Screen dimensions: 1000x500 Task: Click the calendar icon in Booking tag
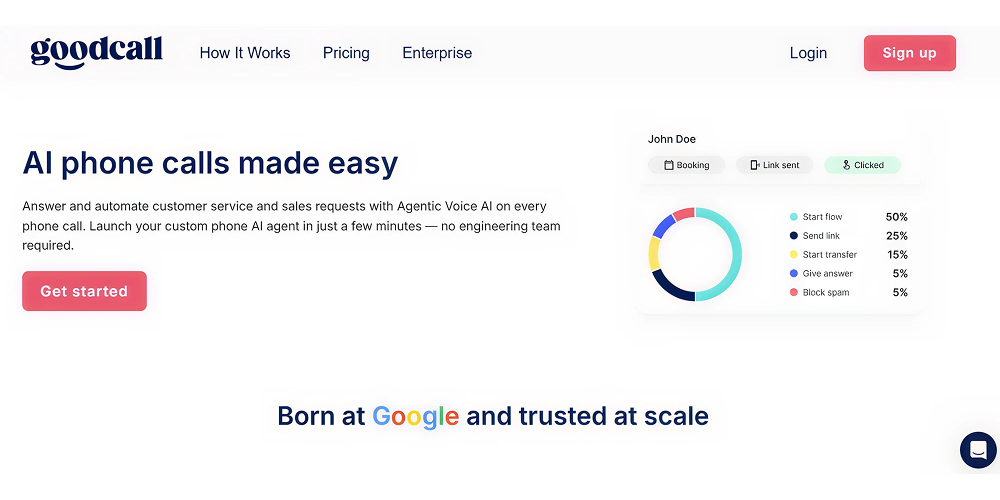[668, 165]
